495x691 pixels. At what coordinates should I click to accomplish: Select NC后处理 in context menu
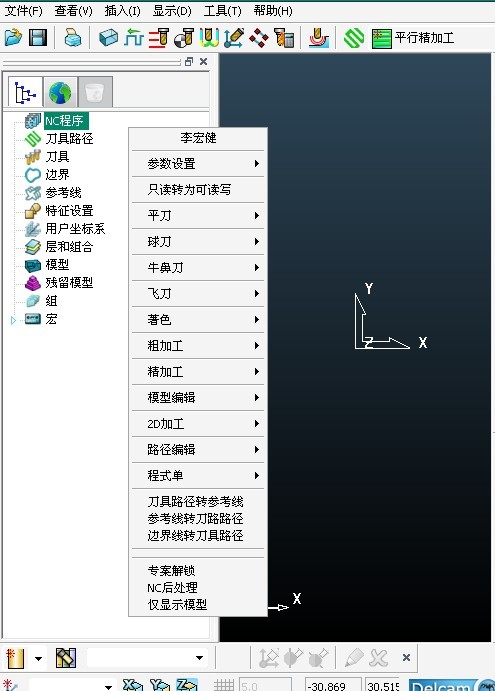point(172,587)
